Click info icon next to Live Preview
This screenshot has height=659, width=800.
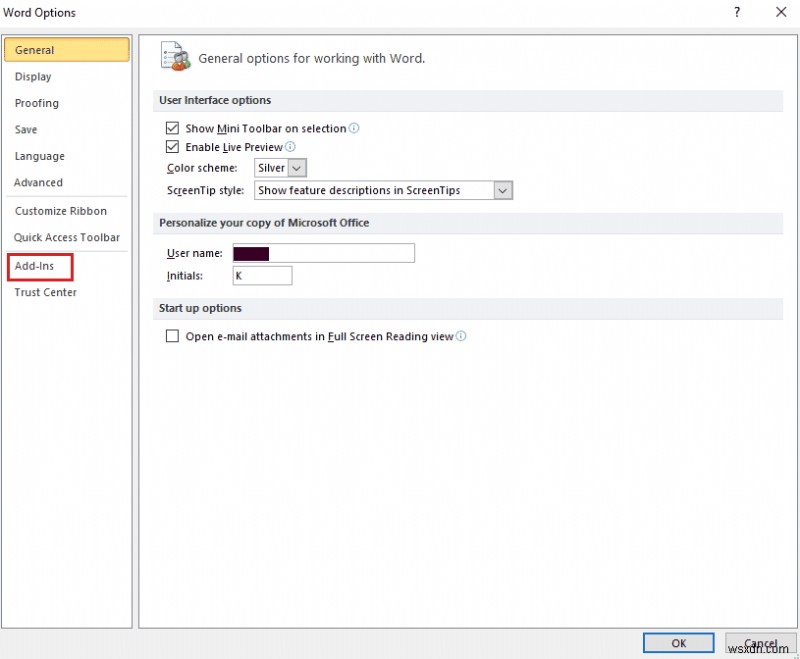290,147
